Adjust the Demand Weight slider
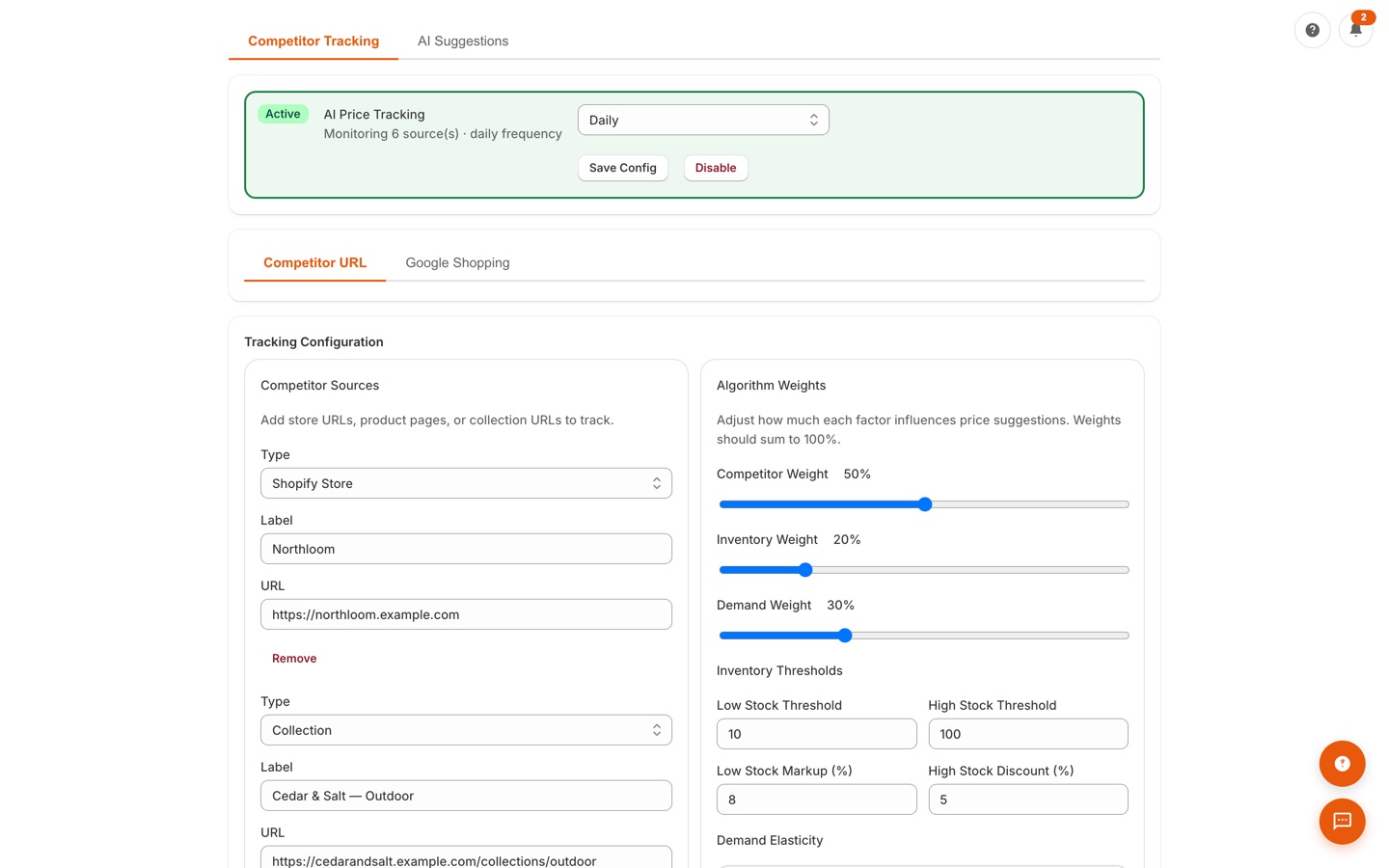 (924, 636)
